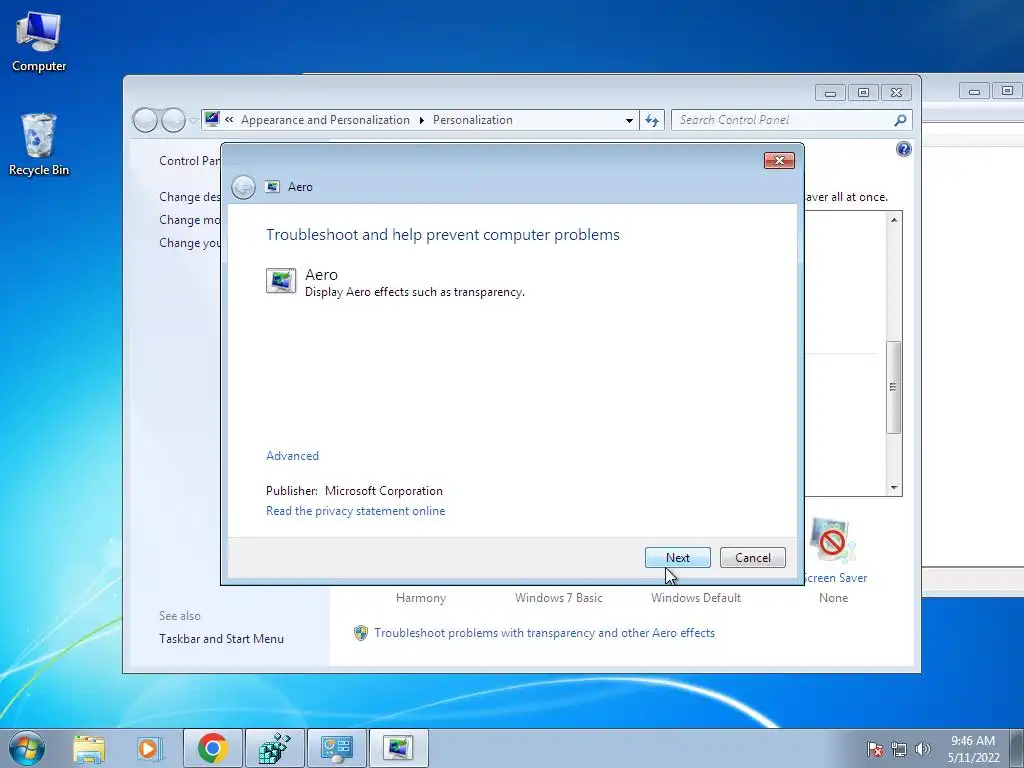Select the Recycle Bin desktop icon
This screenshot has height=768, width=1024.
(x=39, y=145)
